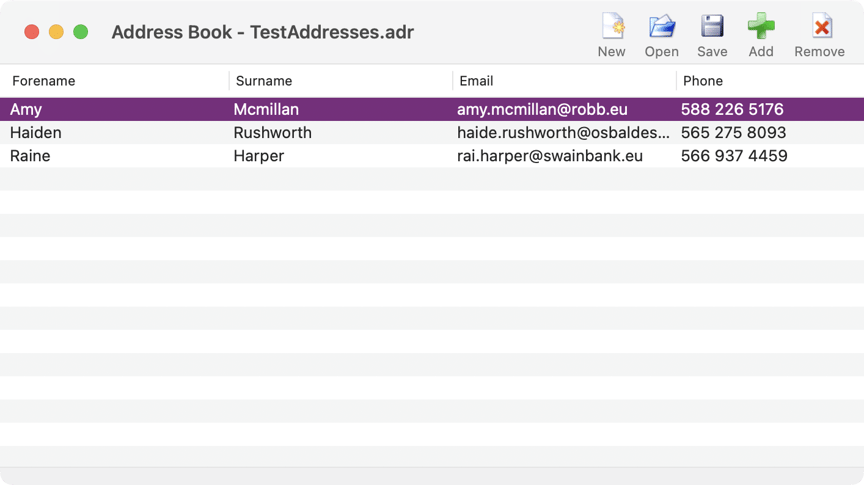Click rai.harper@swainbank.eu email cell
864x485 pixels.
tap(549, 156)
